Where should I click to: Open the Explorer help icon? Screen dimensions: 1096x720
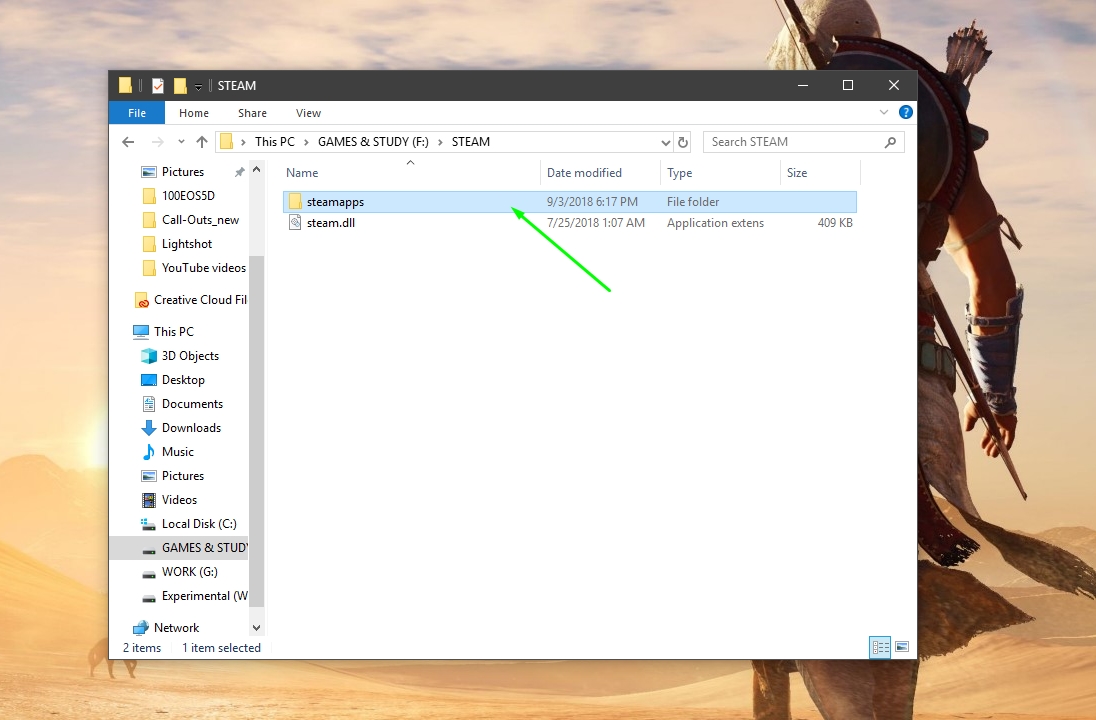coord(905,113)
